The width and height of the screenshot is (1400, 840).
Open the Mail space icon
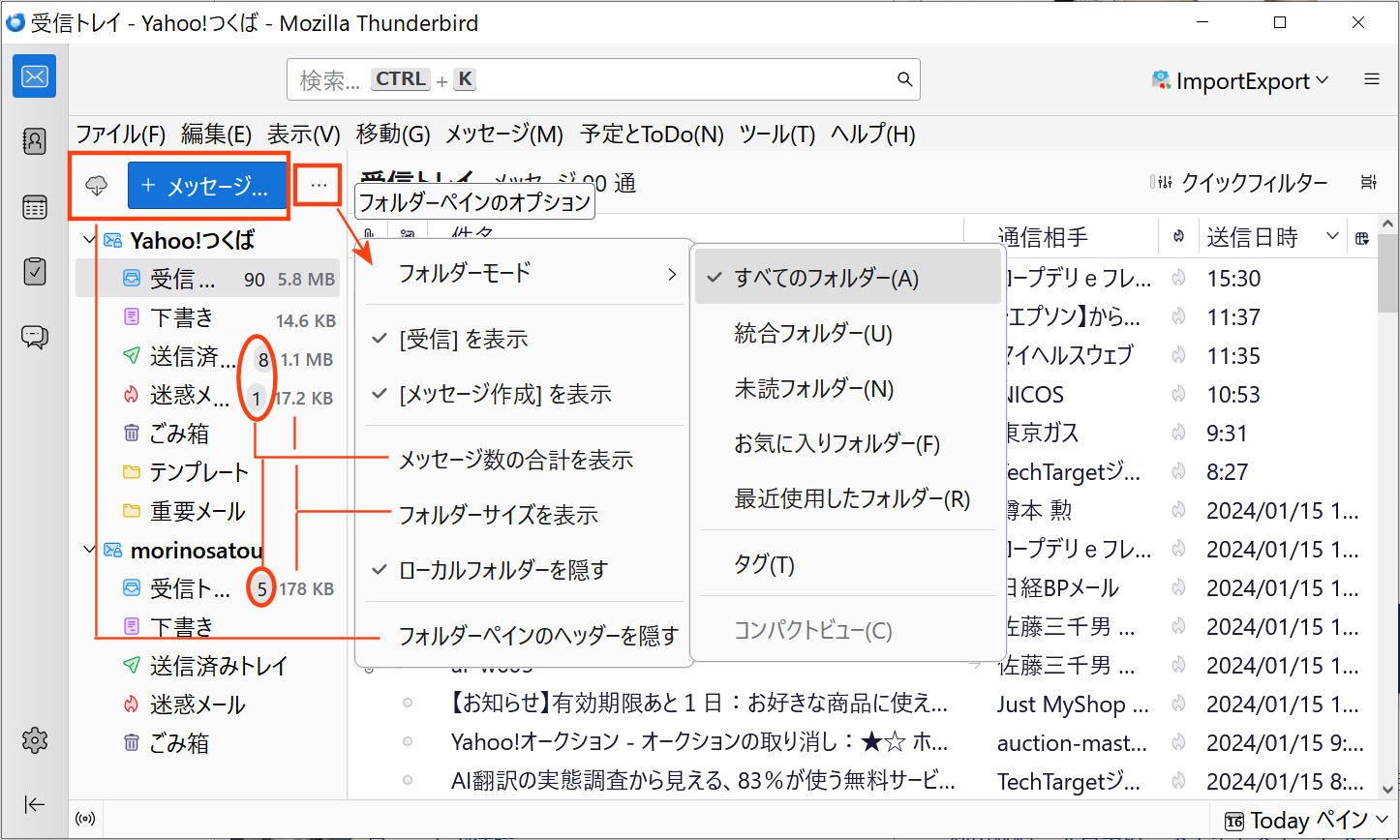coord(34,76)
